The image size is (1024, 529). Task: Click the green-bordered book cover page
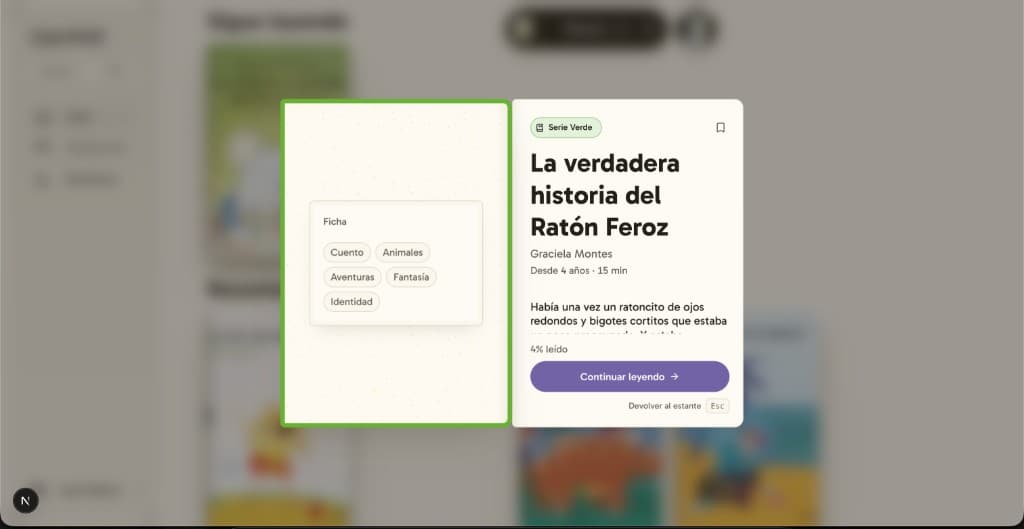[396, 263]
